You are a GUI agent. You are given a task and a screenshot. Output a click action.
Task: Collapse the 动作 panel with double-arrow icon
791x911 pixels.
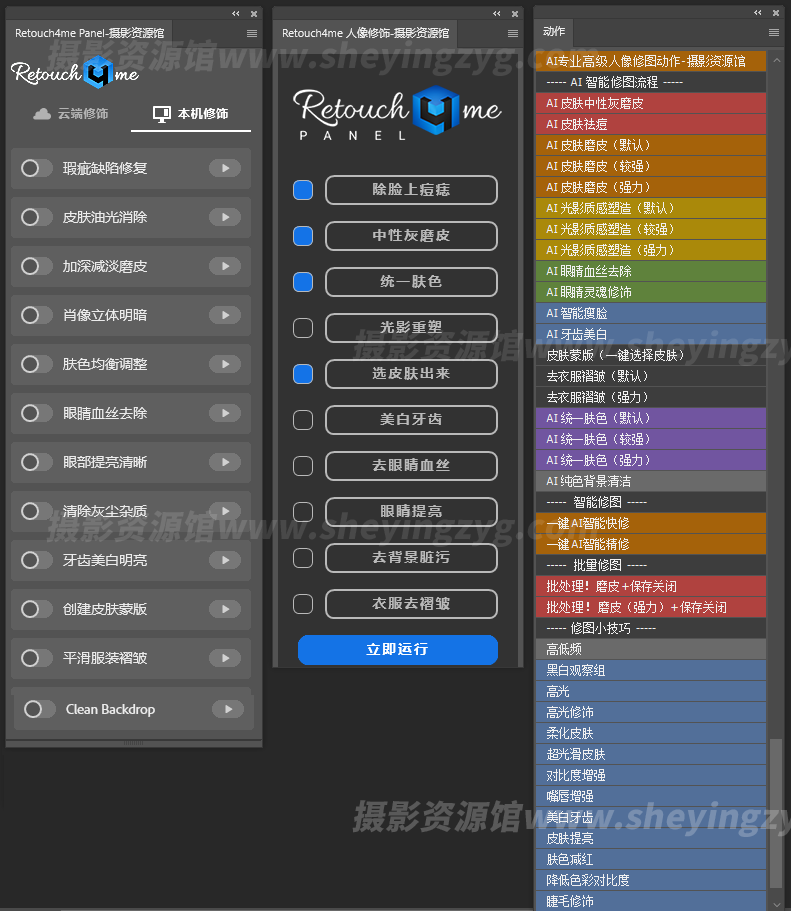coord(757,13)
